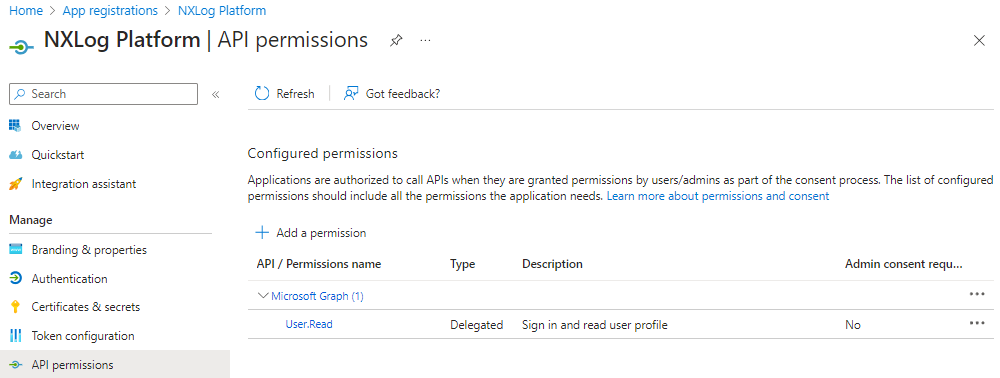Click the Integration assistant rocket icon

(x=15, y=184)
